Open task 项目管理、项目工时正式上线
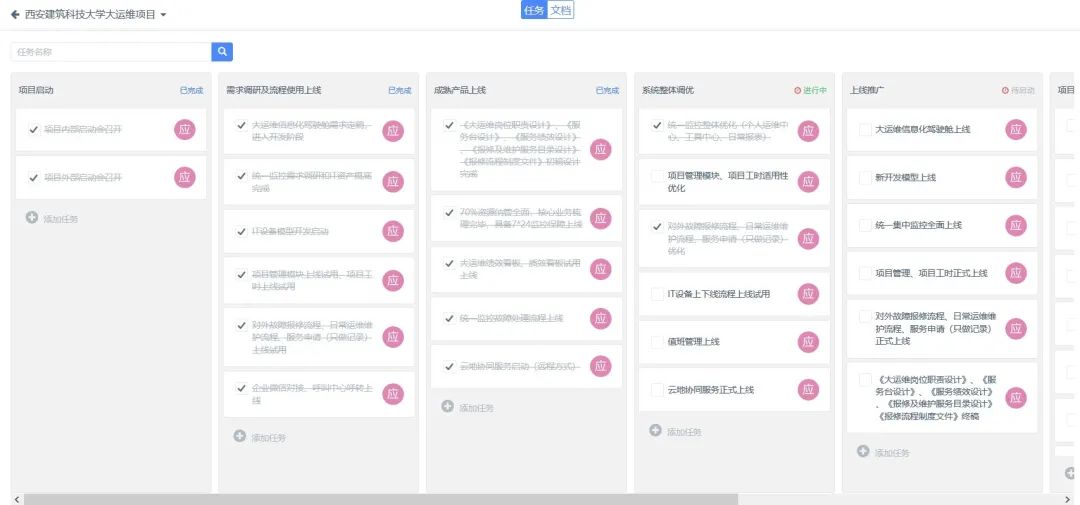 coord(931,274)
